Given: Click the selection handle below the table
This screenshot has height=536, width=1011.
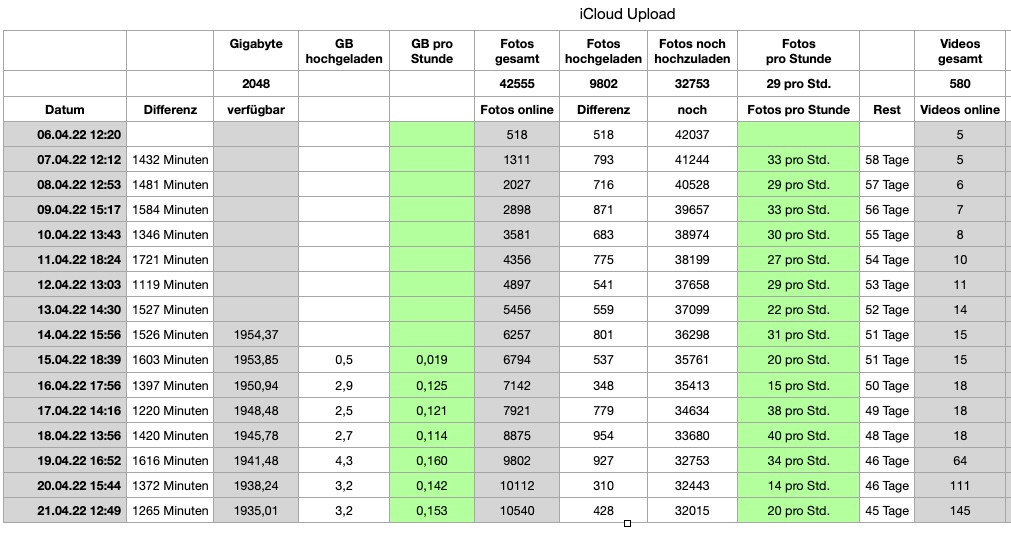Looking at the screenshot, I should [x=627, y=523].
